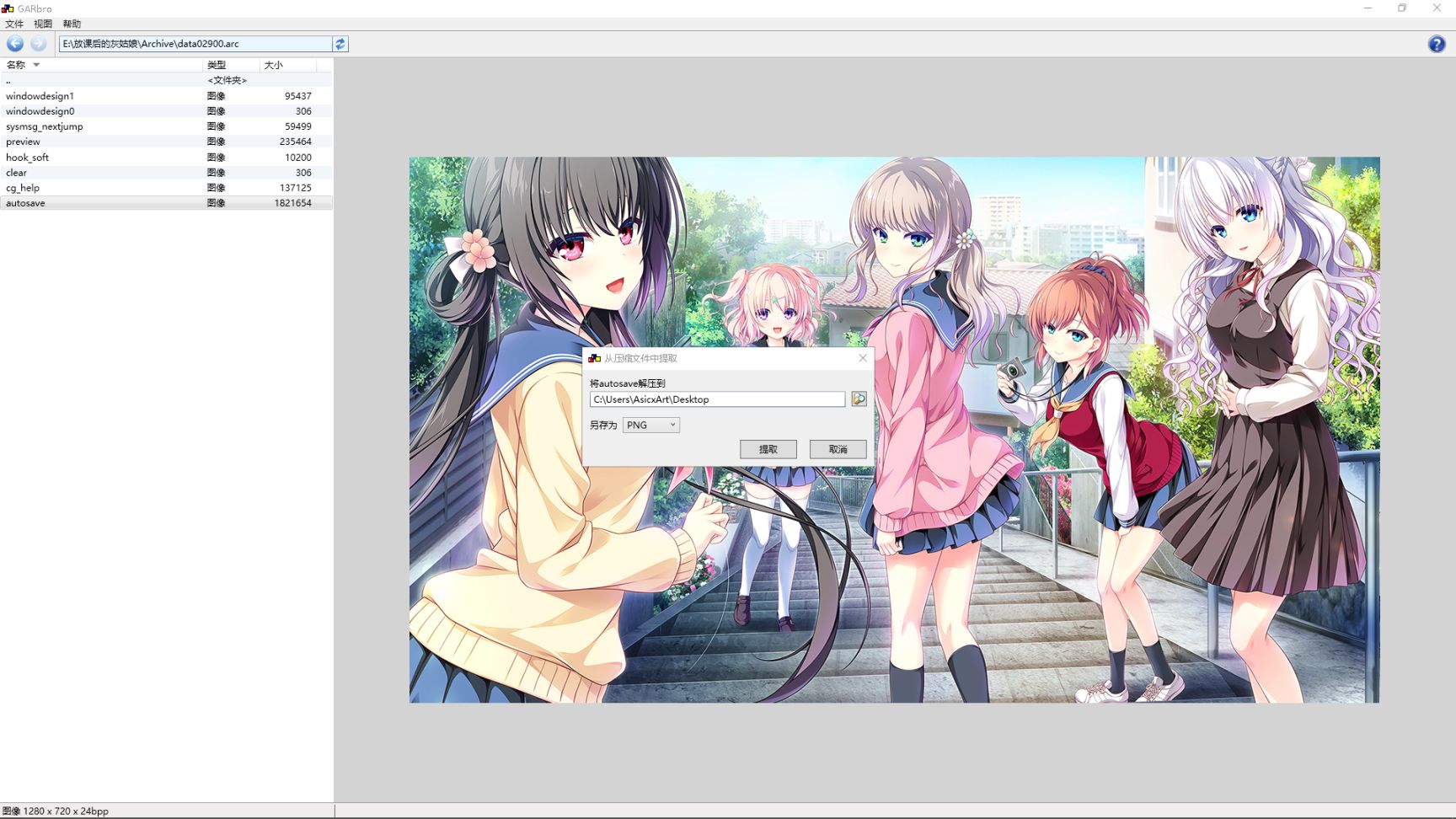Screen dimensions: 1456x819
Task: Click the 提取 extract button
Action: 768,449
